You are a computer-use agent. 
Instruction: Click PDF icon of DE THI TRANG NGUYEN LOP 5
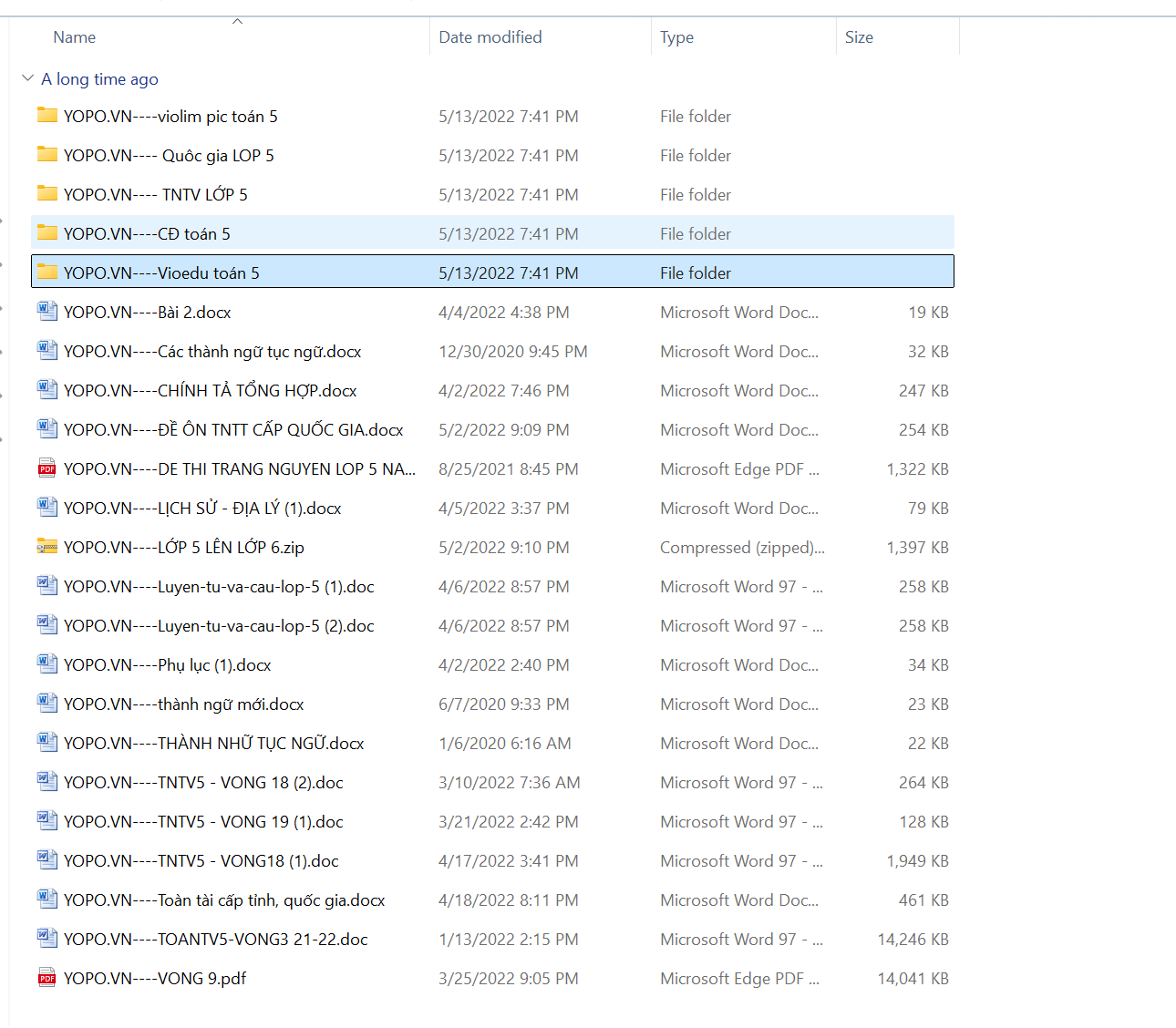point(47,468)
